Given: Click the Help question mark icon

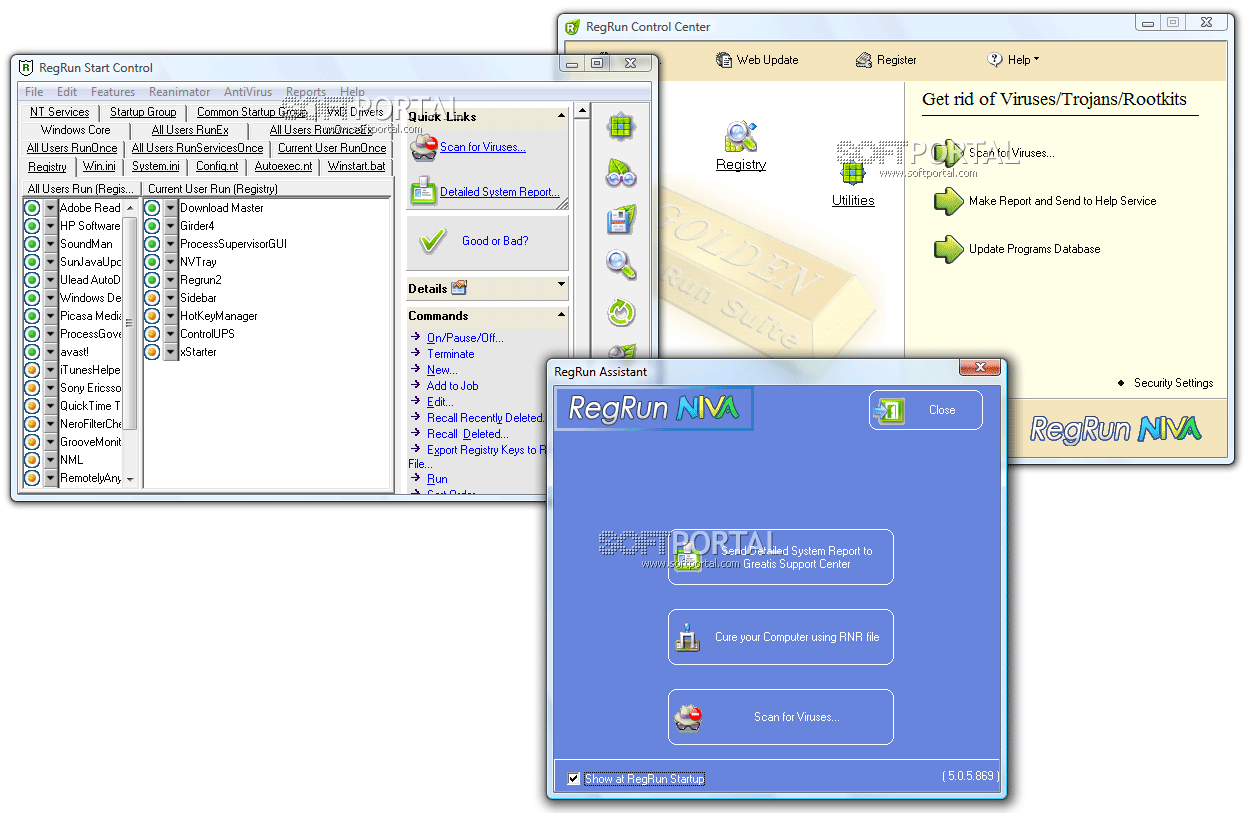Looking at the screenshot, I should pyautogui.click(x=995, y=60).
